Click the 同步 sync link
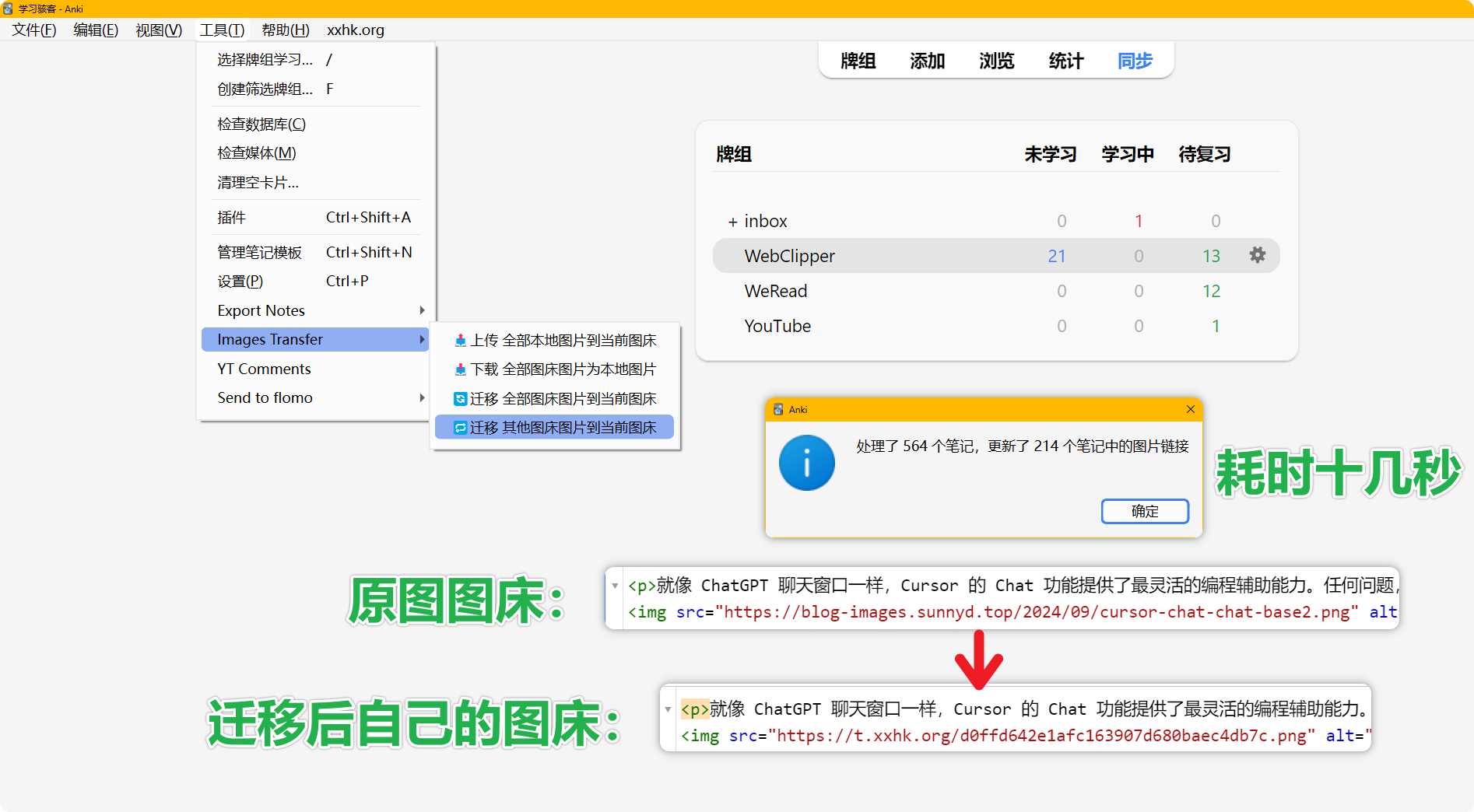 [x=1134, y=61]
